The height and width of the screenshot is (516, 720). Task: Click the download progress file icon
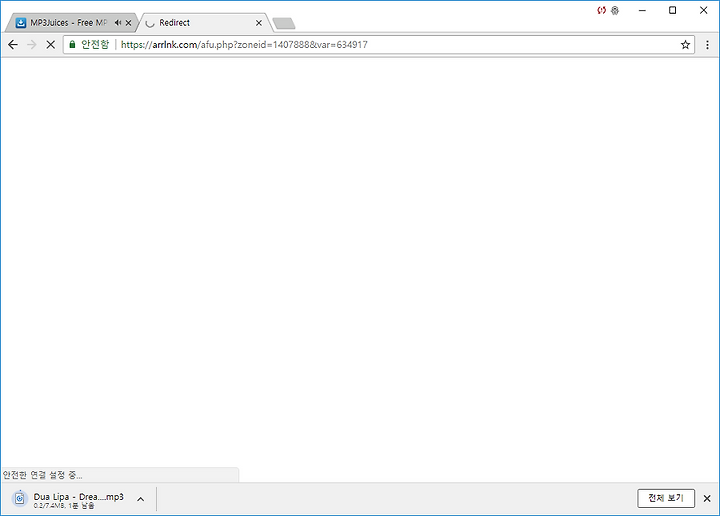19,499
